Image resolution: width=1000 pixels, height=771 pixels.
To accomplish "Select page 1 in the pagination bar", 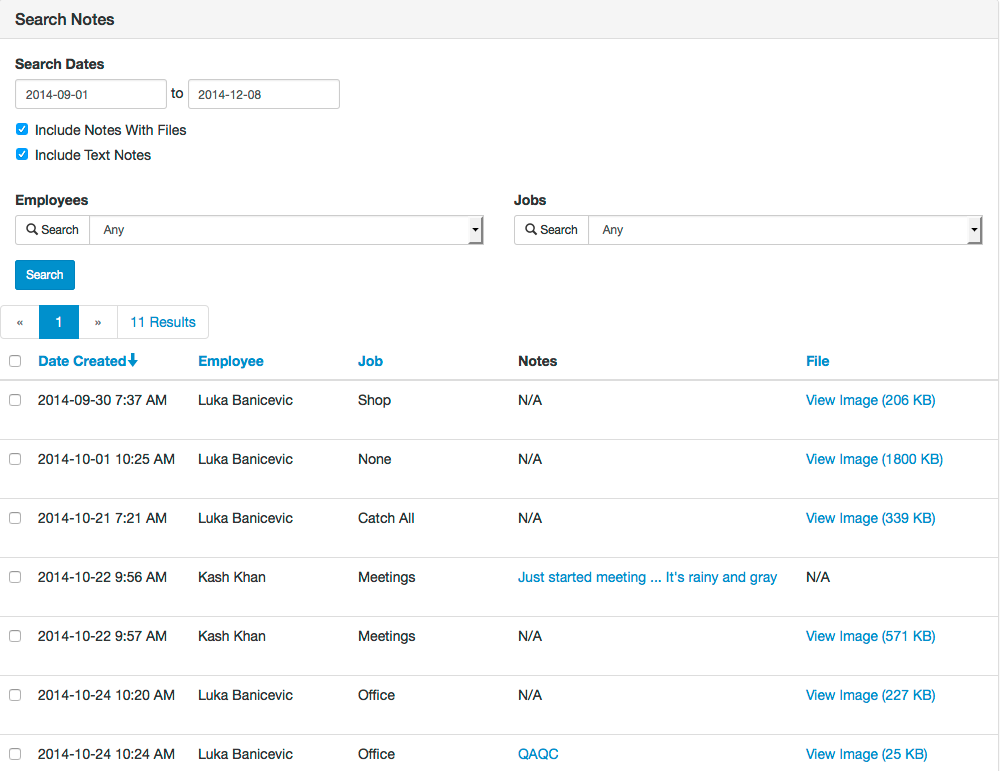I will pyautogui.click(x=58, y=321).
